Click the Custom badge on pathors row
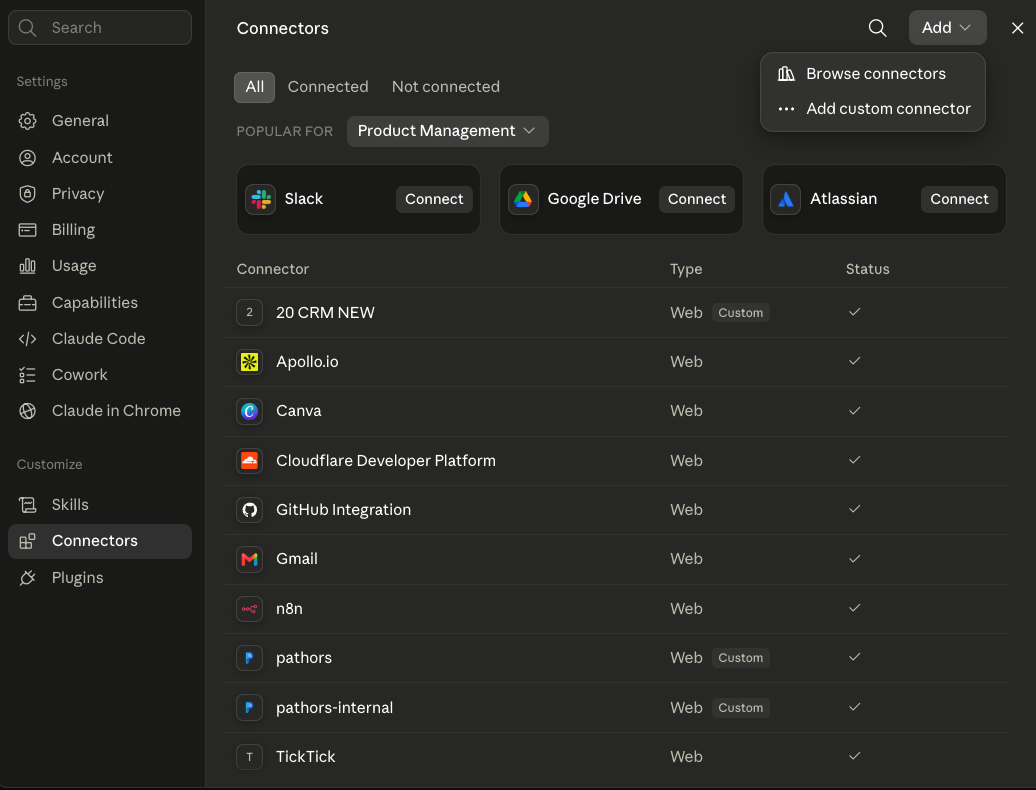 pyautogui.click(x=741, y=658)
